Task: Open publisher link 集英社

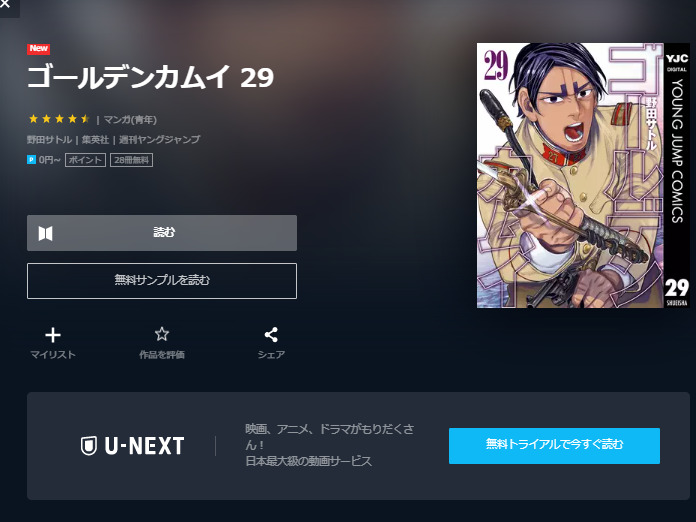Action: [x=95, y=140]
